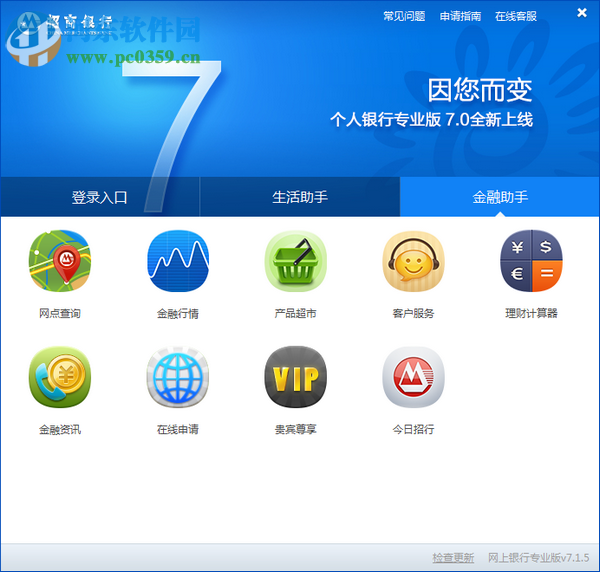Open the 金融行情 chart icon
Viewport: 600px width, 572px height.
pos(178,261)
